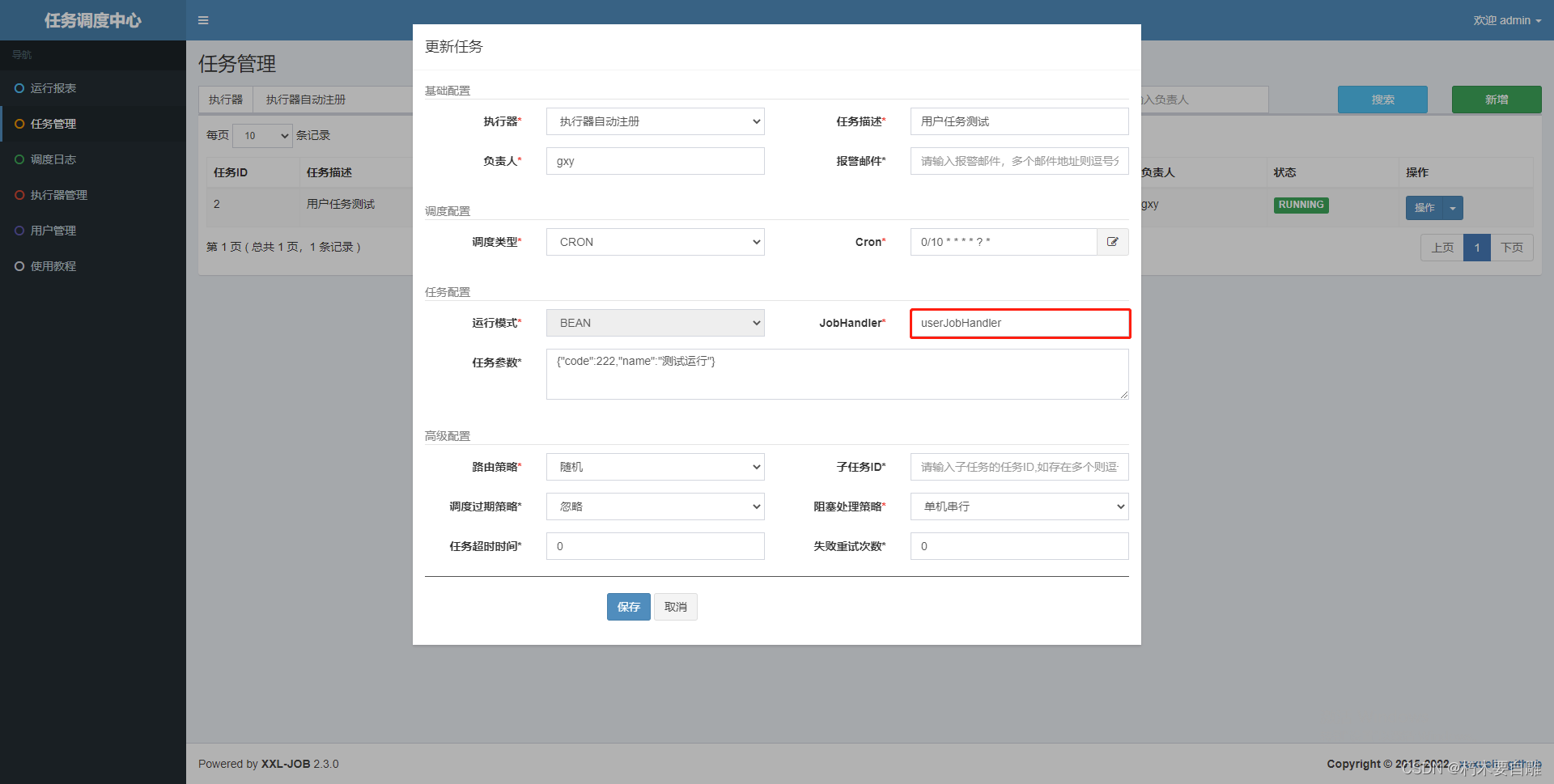Screen dimensions: 1554x784
Task: Focus the 任务参数 textarea
Action: 838,374
